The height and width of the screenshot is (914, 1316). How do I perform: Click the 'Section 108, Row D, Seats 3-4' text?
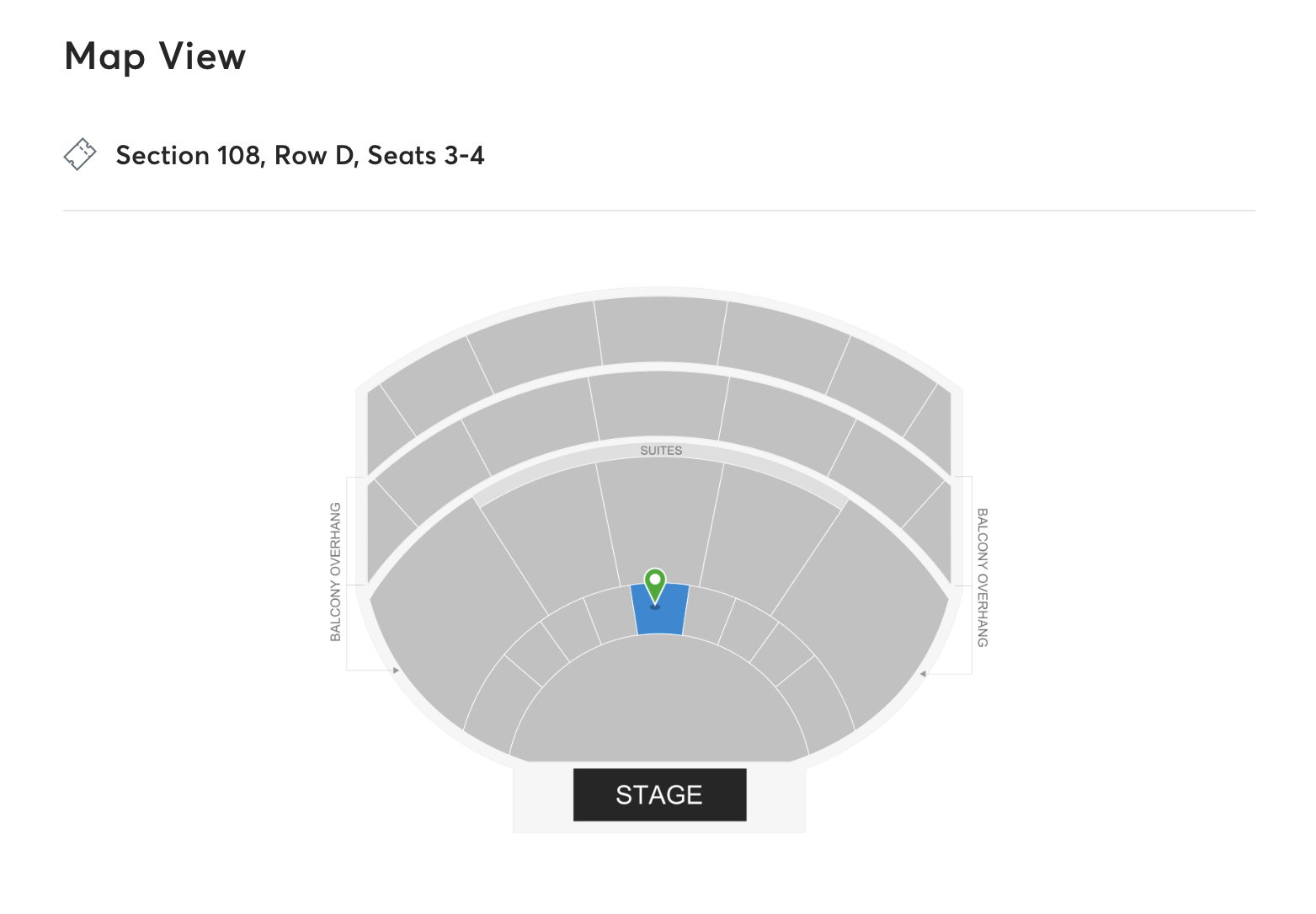[300, 155]
